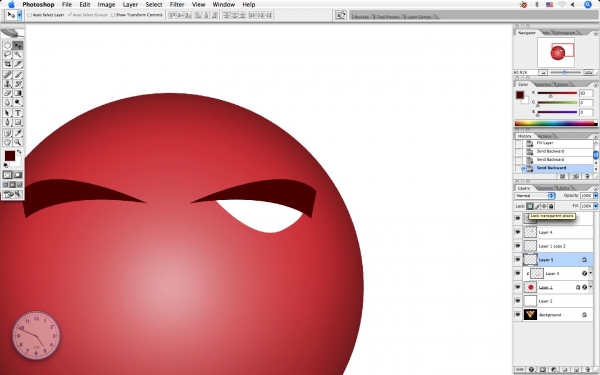Click the R value input field
This screenshot has width=600, height=375.
click(x=585, y=93)
